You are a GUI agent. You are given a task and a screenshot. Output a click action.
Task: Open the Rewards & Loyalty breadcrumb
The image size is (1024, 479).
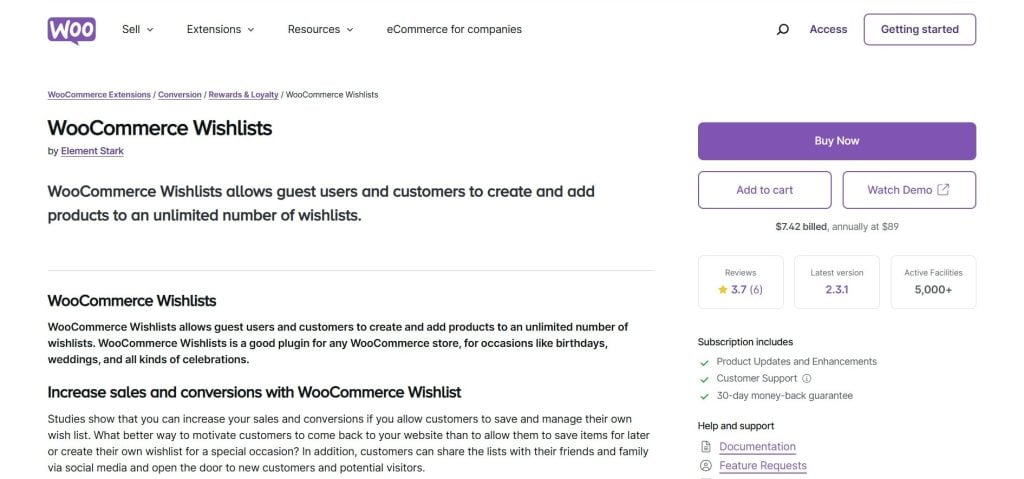click(x=243, y=95)
